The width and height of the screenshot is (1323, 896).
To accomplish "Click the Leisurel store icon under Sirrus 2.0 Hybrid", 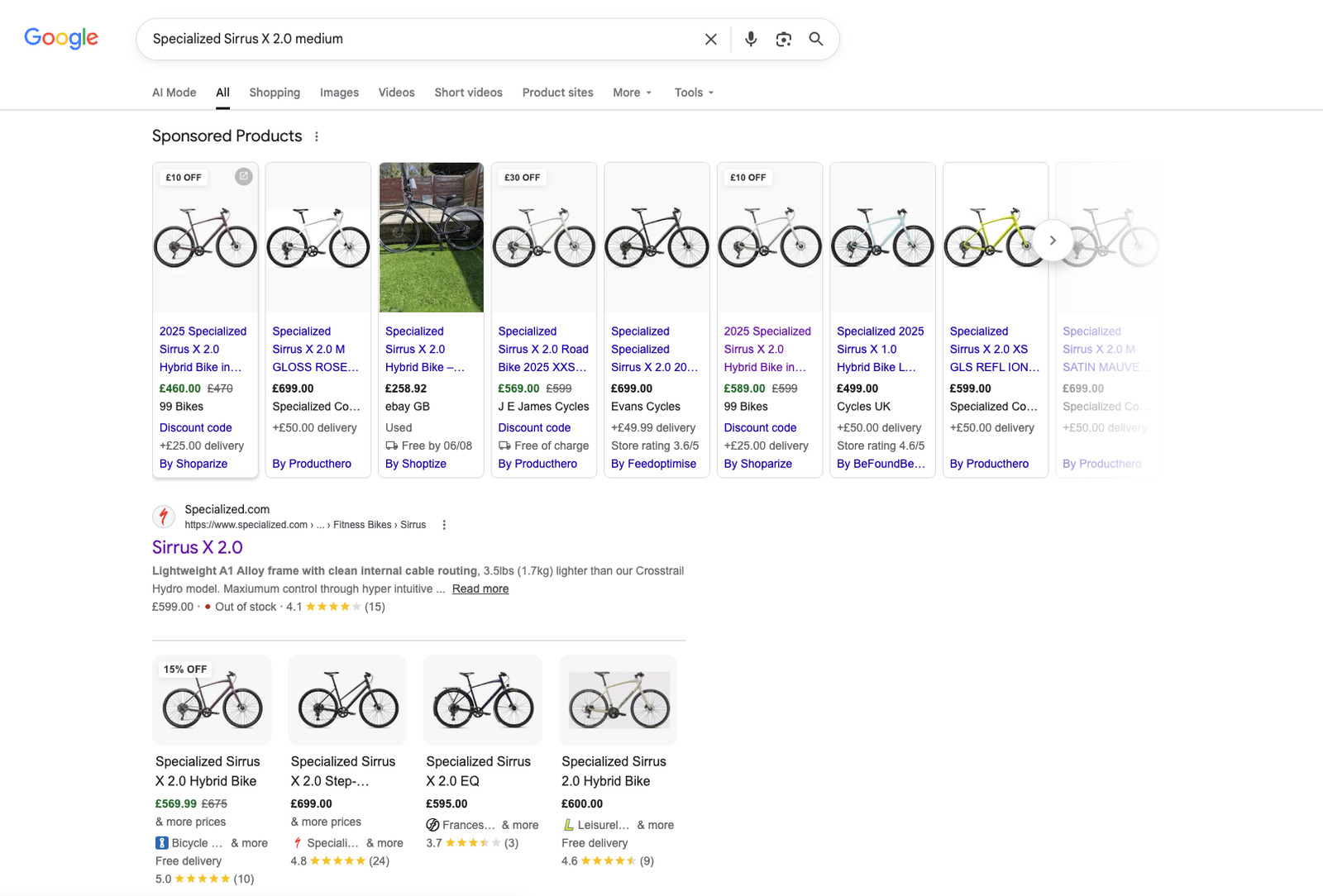I will click(x=568, y=825).
